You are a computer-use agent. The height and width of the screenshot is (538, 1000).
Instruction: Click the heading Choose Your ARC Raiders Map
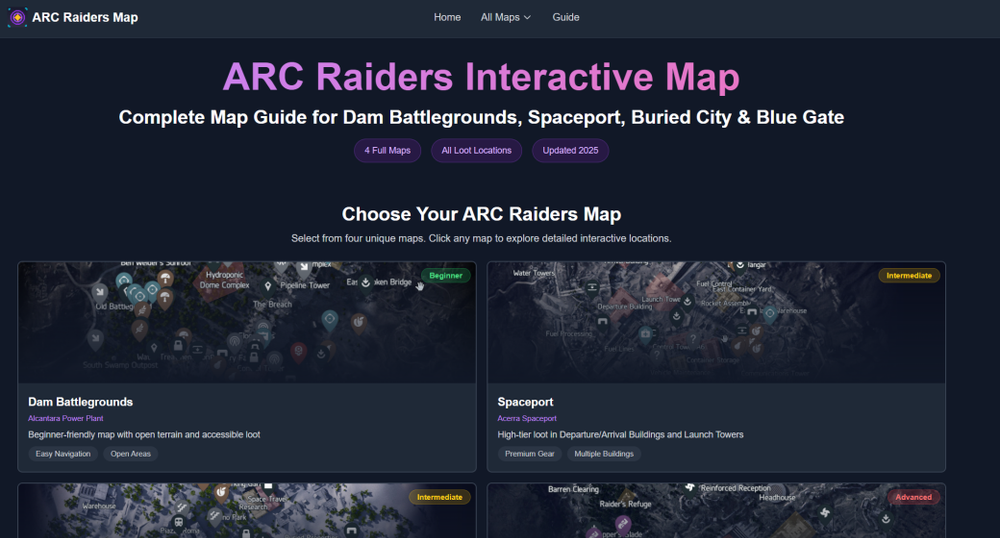(482, 214)
